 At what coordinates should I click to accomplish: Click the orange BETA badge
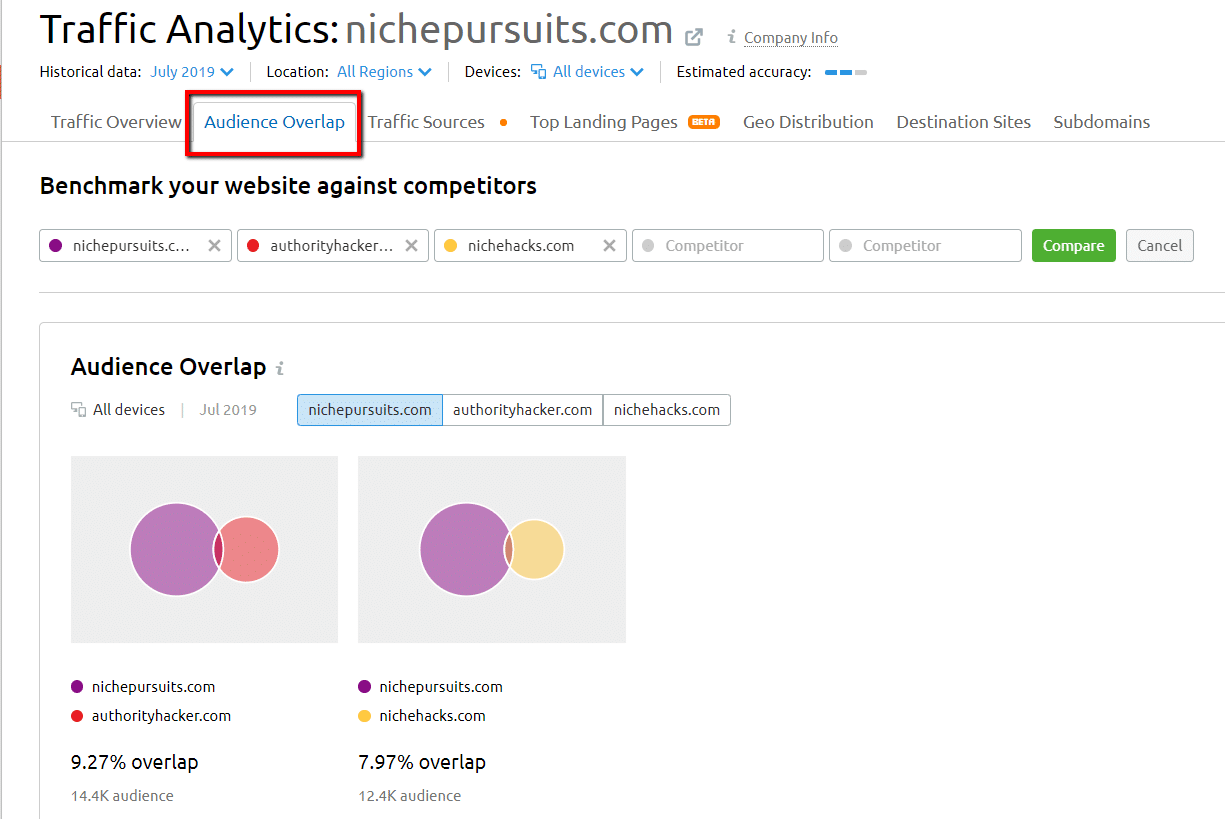tap(704, 122)
